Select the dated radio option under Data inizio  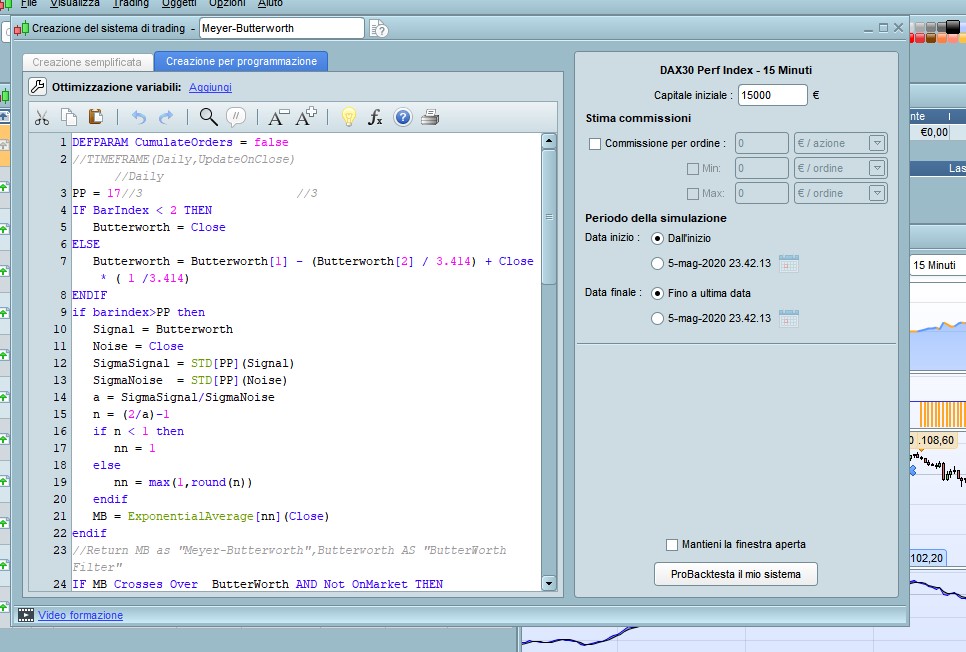pos(657,264)
